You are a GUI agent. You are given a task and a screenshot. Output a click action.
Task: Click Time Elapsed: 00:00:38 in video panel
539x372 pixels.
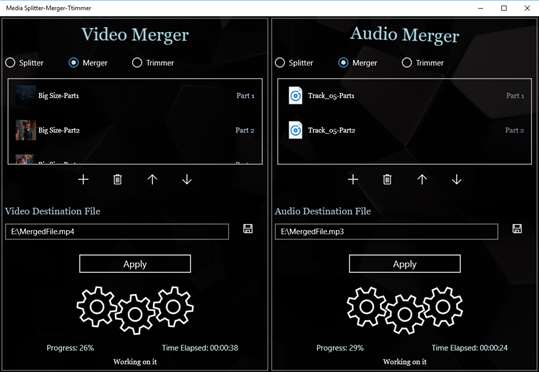(200, 348)
